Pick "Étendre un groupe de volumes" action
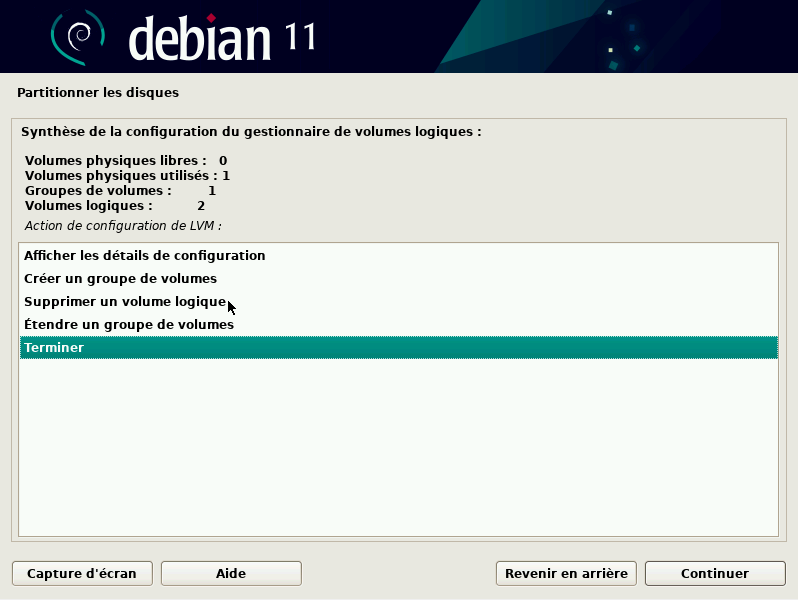The height and width of the screenshot is (600, 798). pos(129,324)
